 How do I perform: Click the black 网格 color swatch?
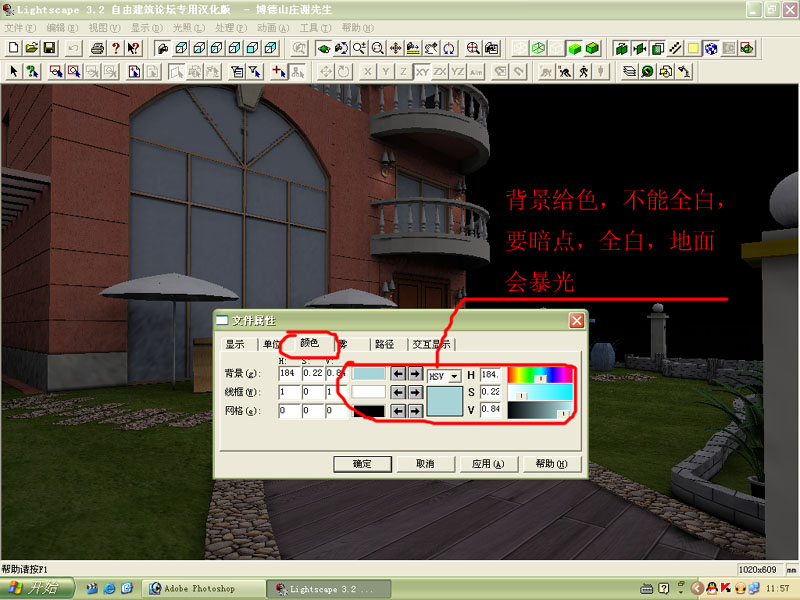point(369,411)
